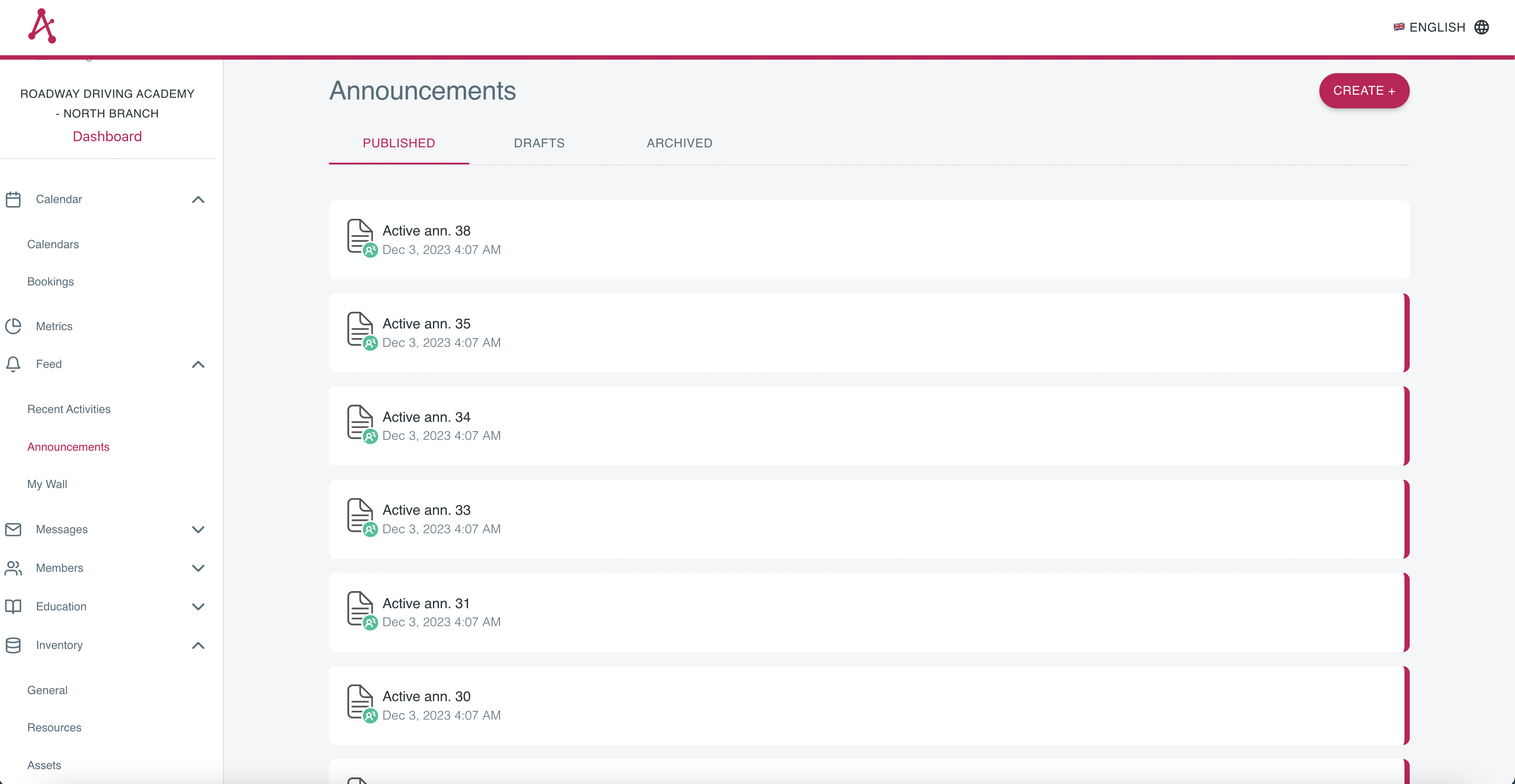Click the Messages envelope icon
This screenshot has width=1515, height=784.
(13, 529)
